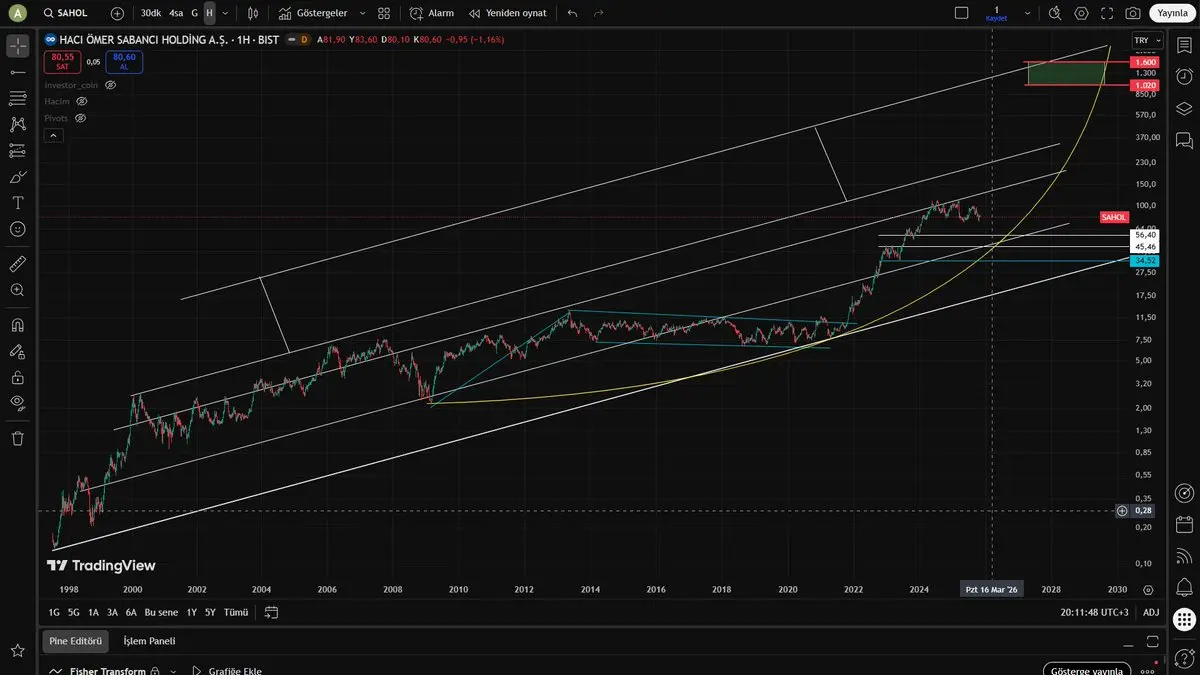Remove drawings with the trash icon
The image size is (1200, 675).
click(x=17, y=438)
